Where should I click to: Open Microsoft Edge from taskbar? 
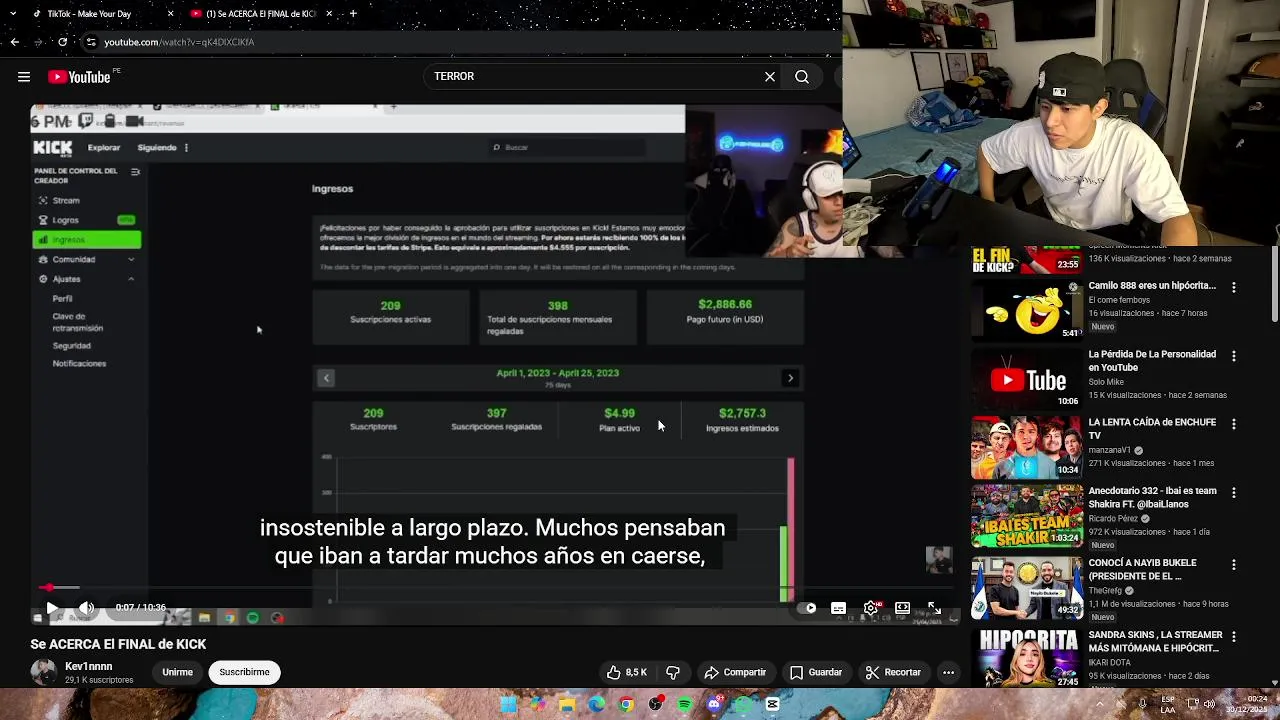(x=597, y=704)
